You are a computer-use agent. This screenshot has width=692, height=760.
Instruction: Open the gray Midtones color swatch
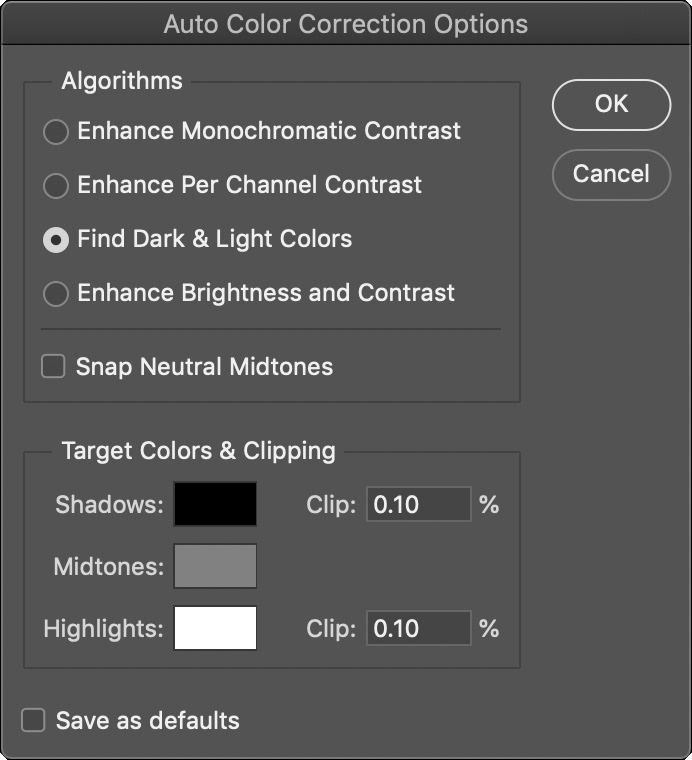[215, 566]
